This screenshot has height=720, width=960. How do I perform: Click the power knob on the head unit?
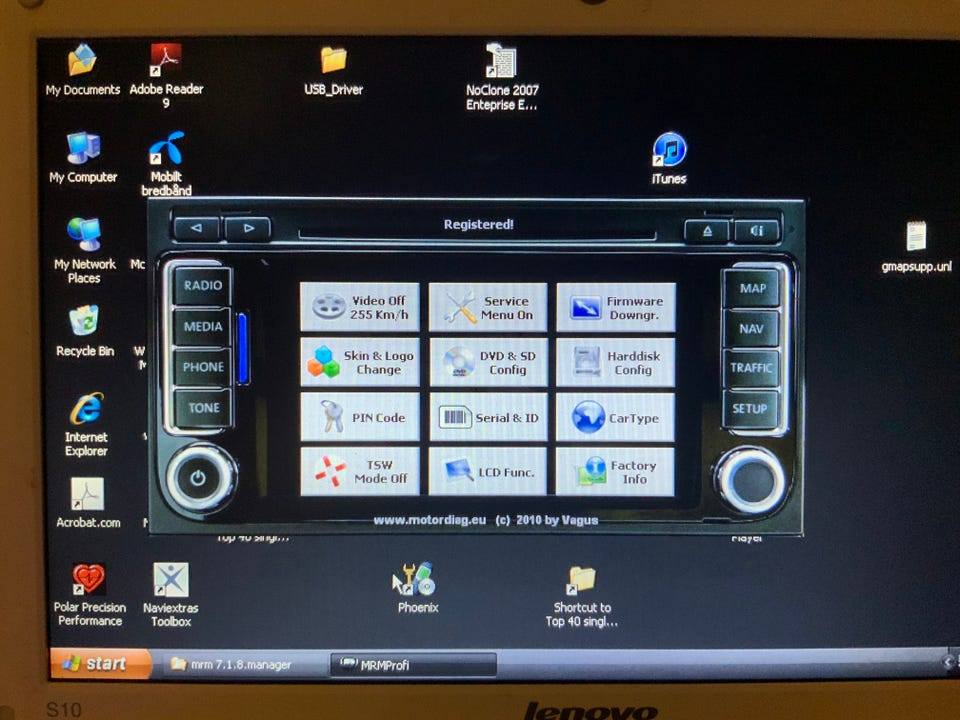tap(198, 478)
